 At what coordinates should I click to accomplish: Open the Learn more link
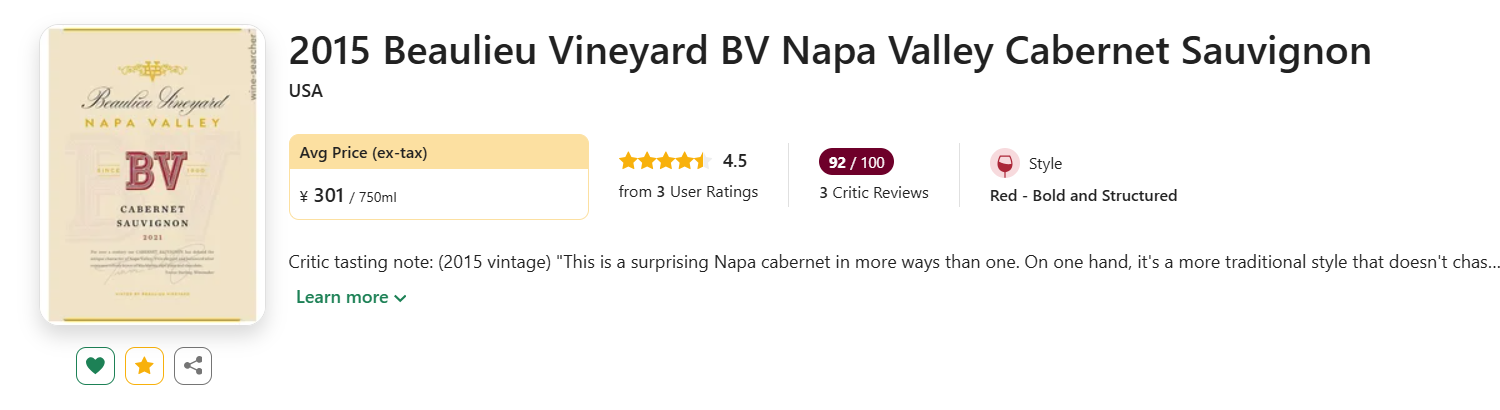[342, 297]
